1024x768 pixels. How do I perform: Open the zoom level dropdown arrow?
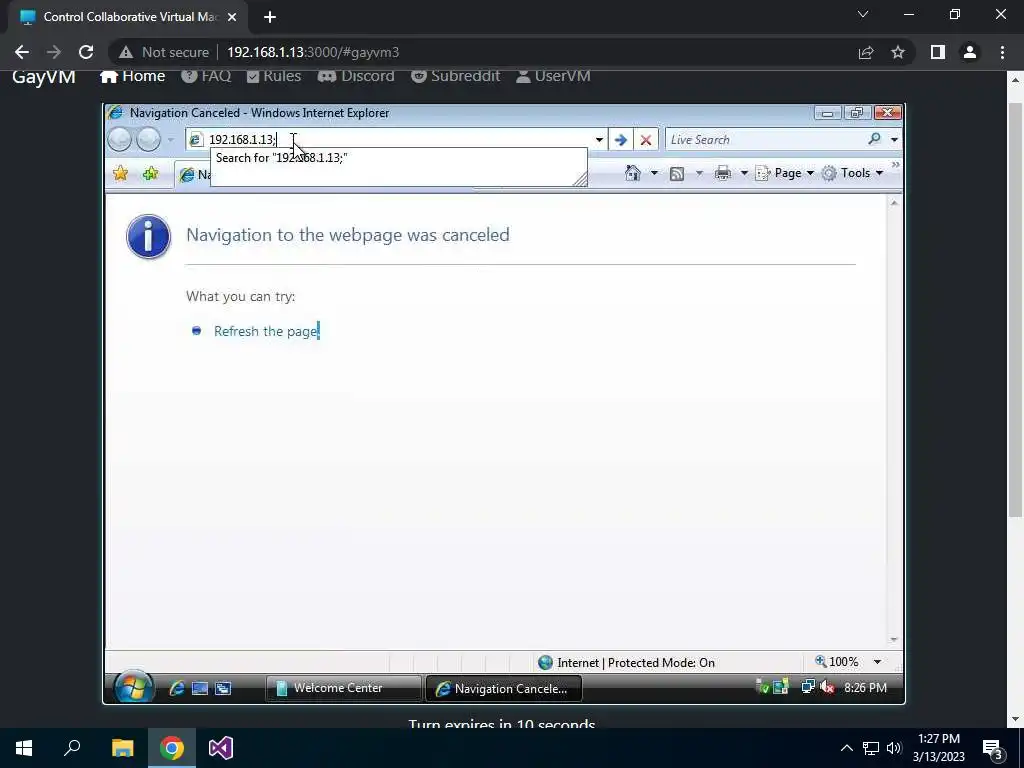point(877,662)
